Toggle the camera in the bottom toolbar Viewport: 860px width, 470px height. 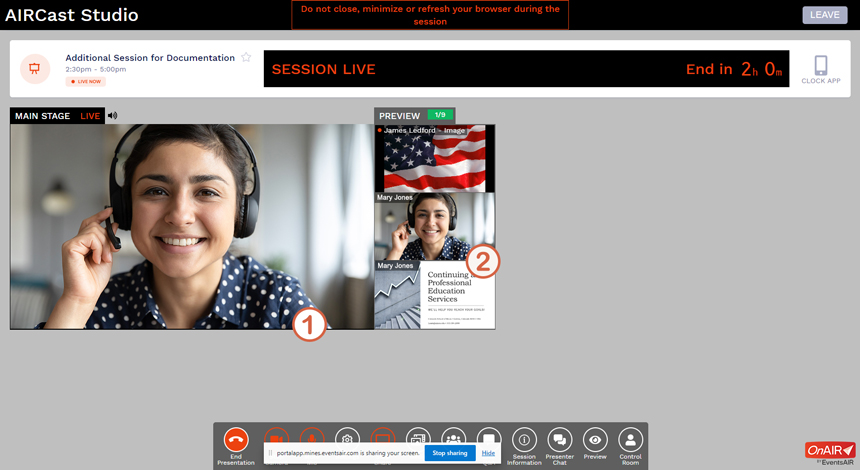[x=276, y=436]
